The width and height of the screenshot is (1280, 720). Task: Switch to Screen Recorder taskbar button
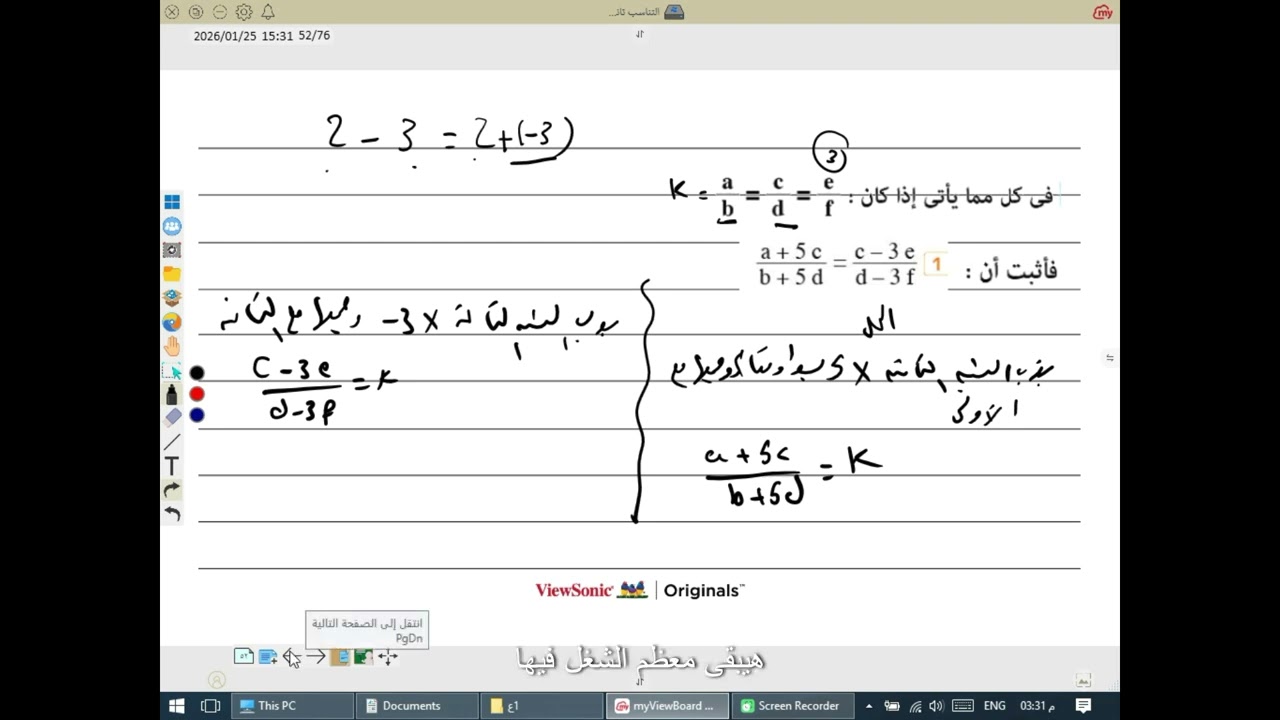click(x=792, y=705)
